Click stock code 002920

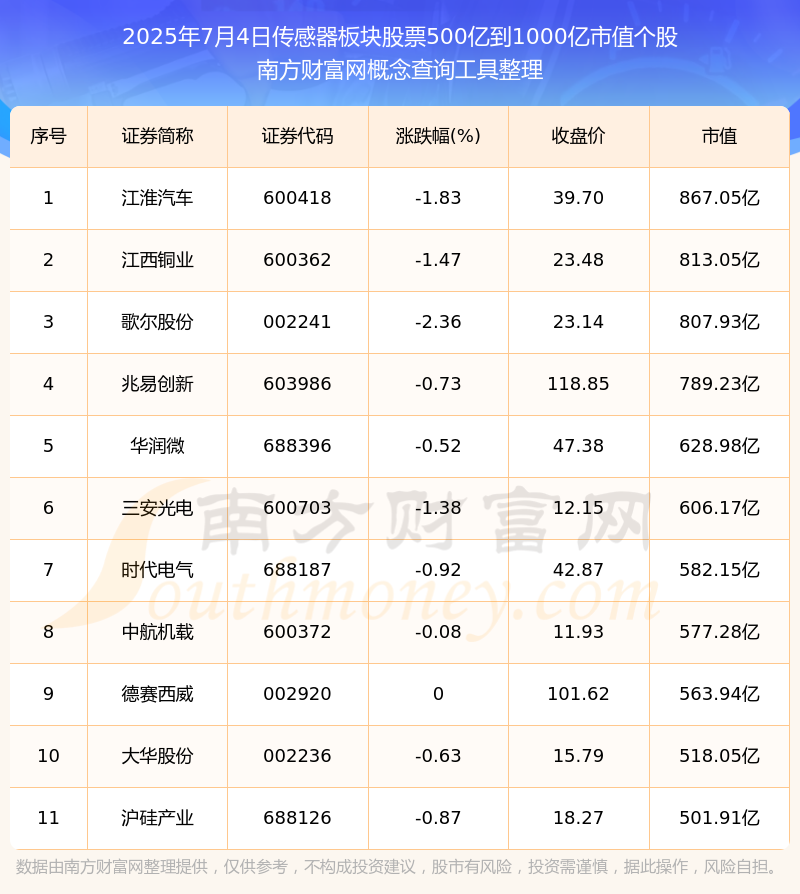[x=298, y=694]
